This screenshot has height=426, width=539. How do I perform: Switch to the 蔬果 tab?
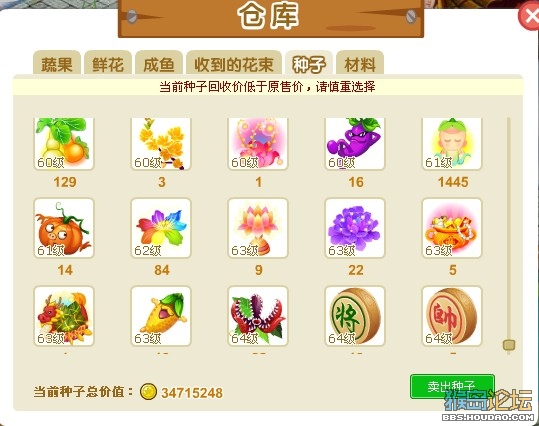[57, 63]
